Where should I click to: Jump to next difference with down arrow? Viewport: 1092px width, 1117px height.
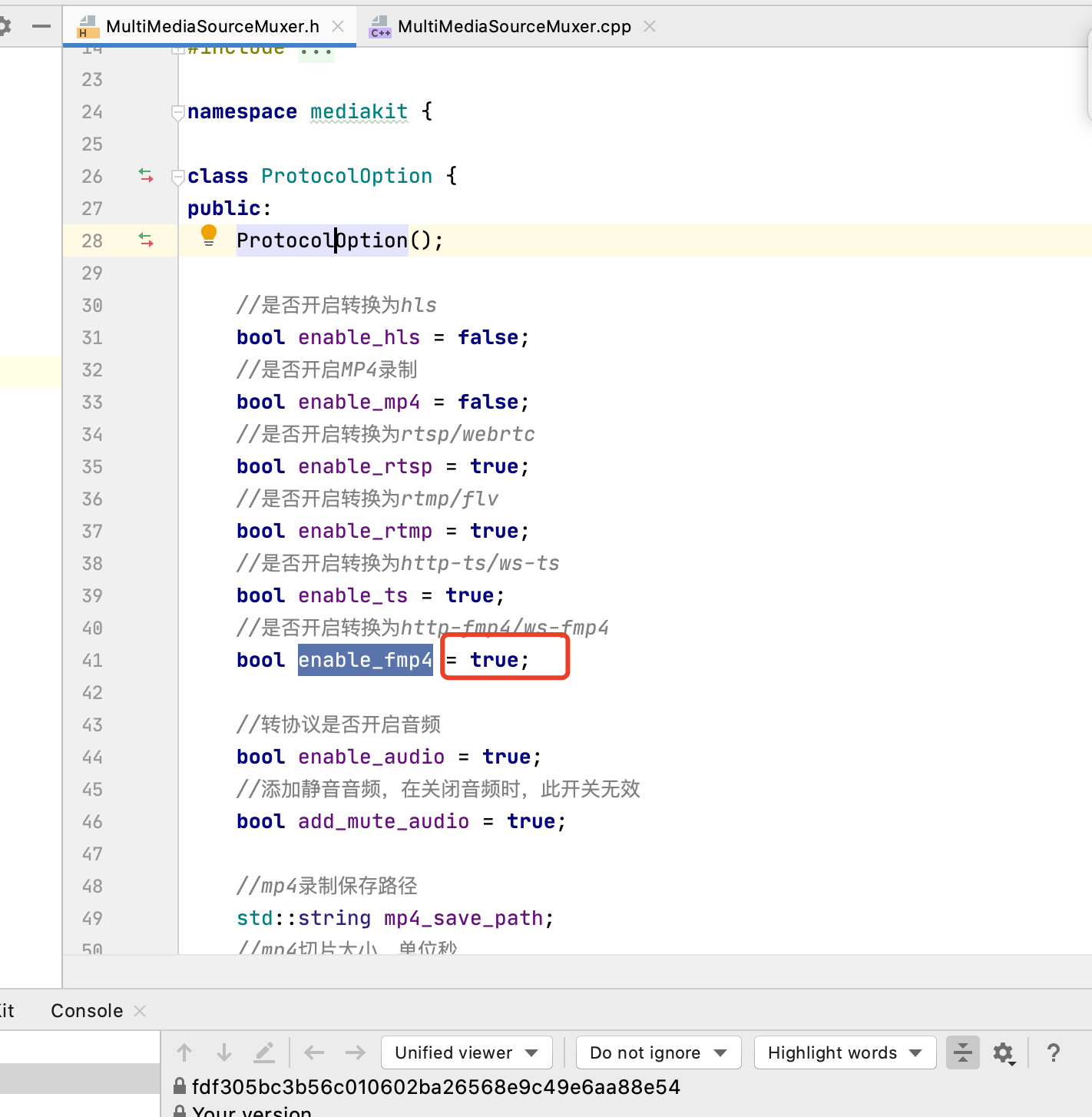point(224,1052)
